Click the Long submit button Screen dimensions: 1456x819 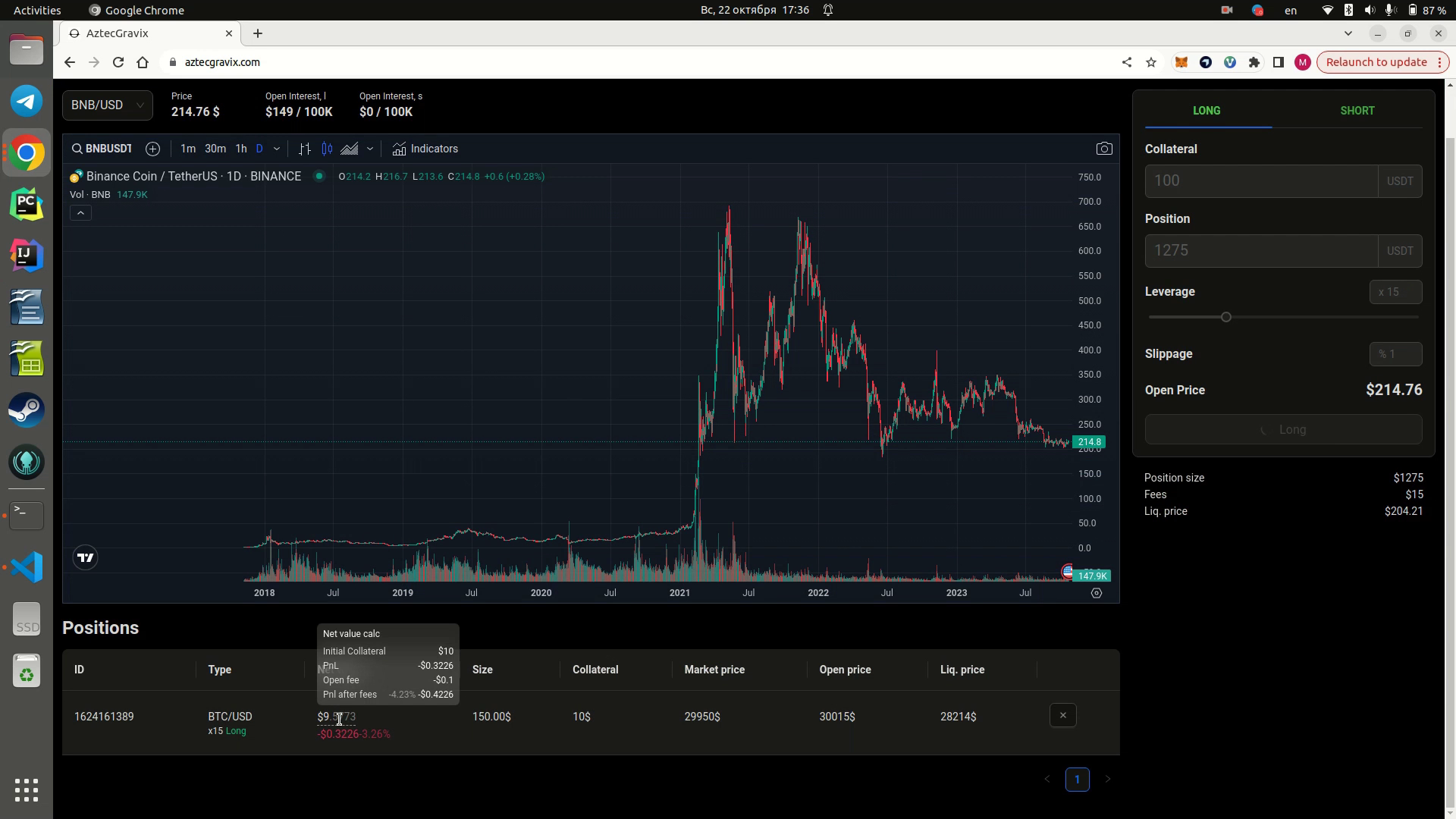[1283, 430]
